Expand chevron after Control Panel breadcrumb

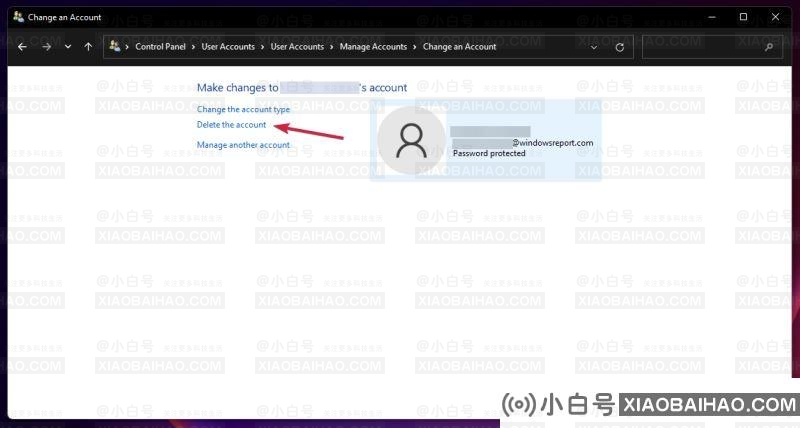coord(193,47)
